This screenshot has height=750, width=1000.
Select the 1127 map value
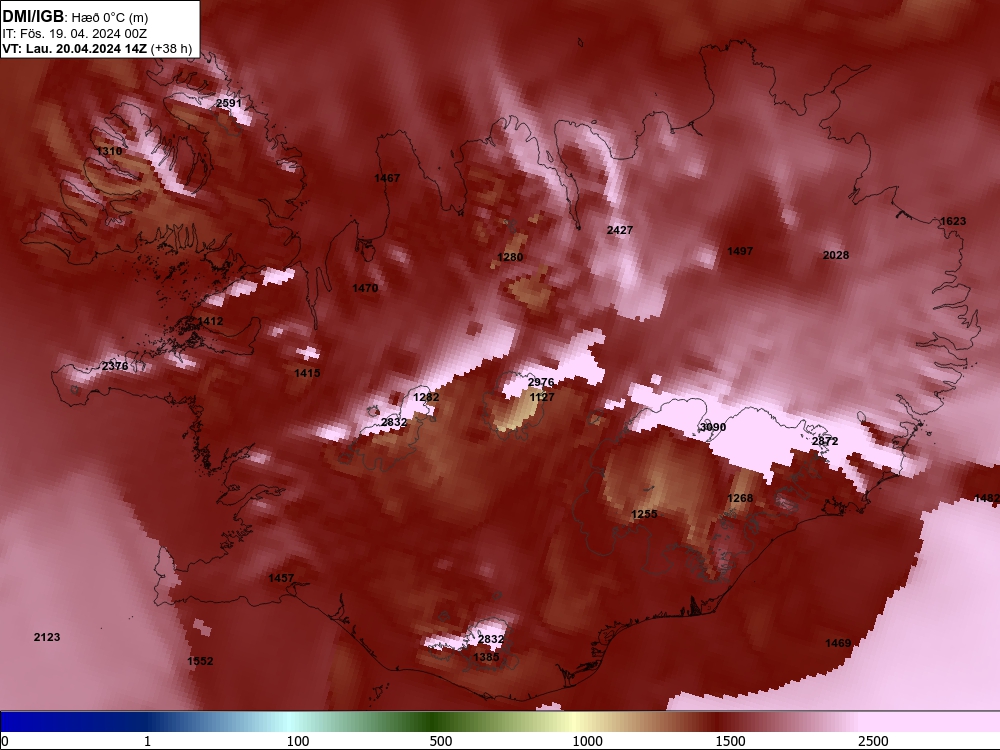(542, 397)
